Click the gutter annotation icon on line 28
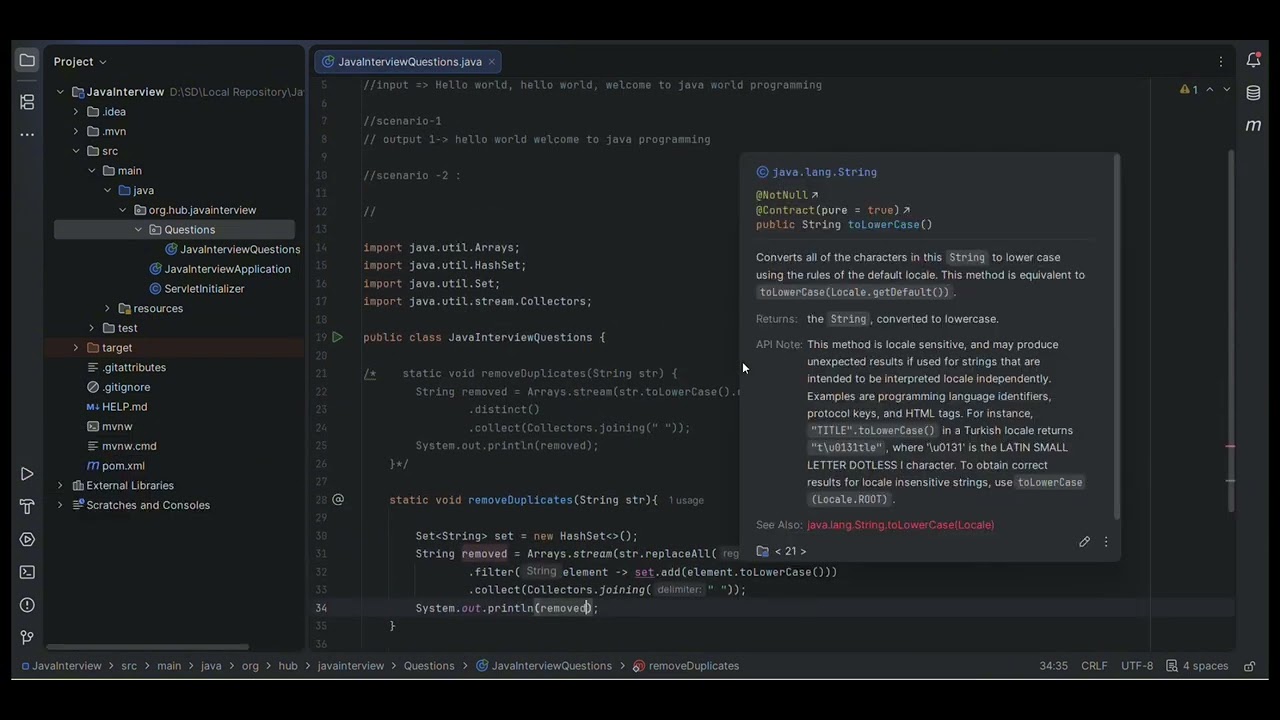This screenshot has width=1280, height=720. tap(338, 499)
